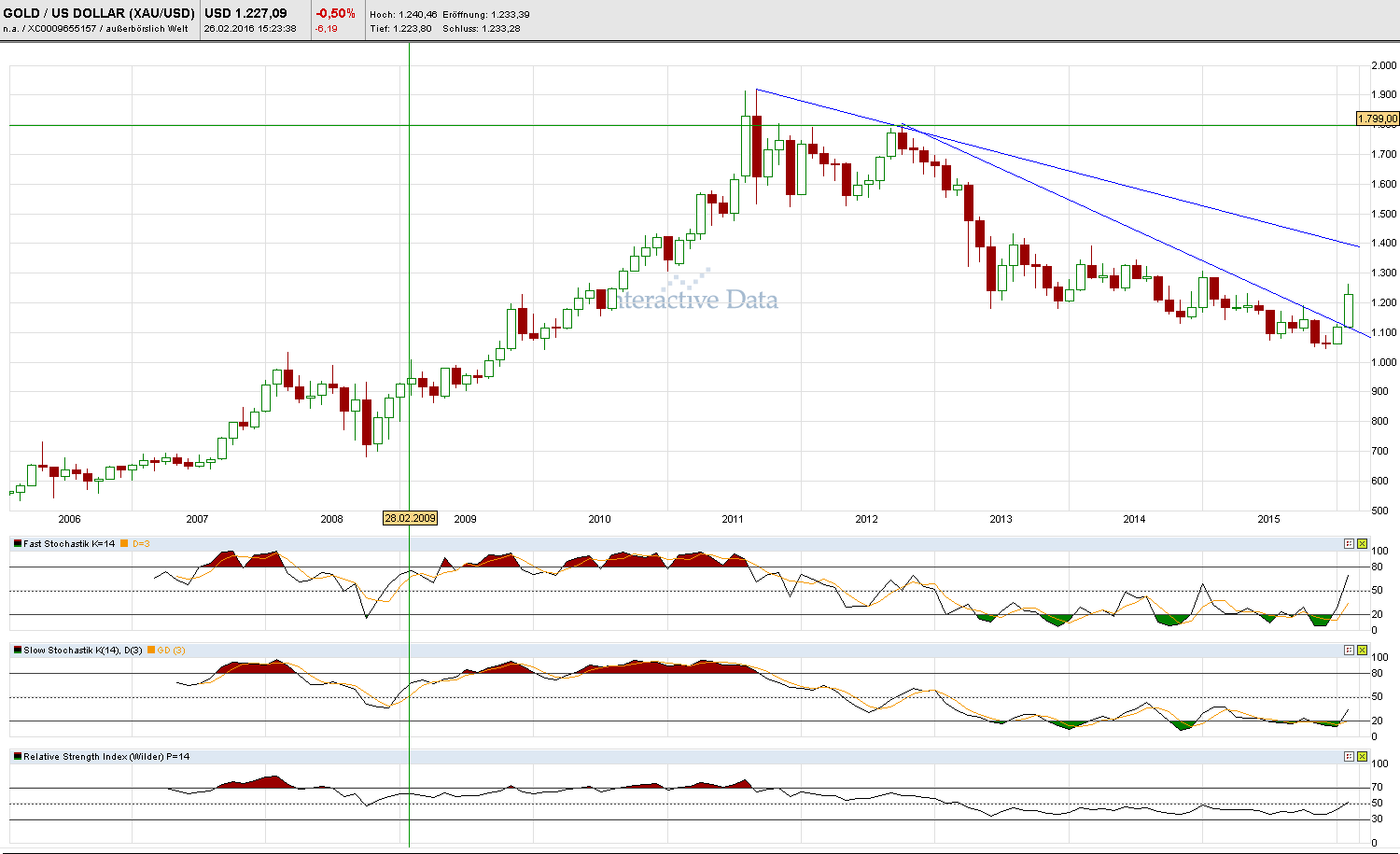
Task: Click the 2015 year label on time axis
Action: 1268,519
